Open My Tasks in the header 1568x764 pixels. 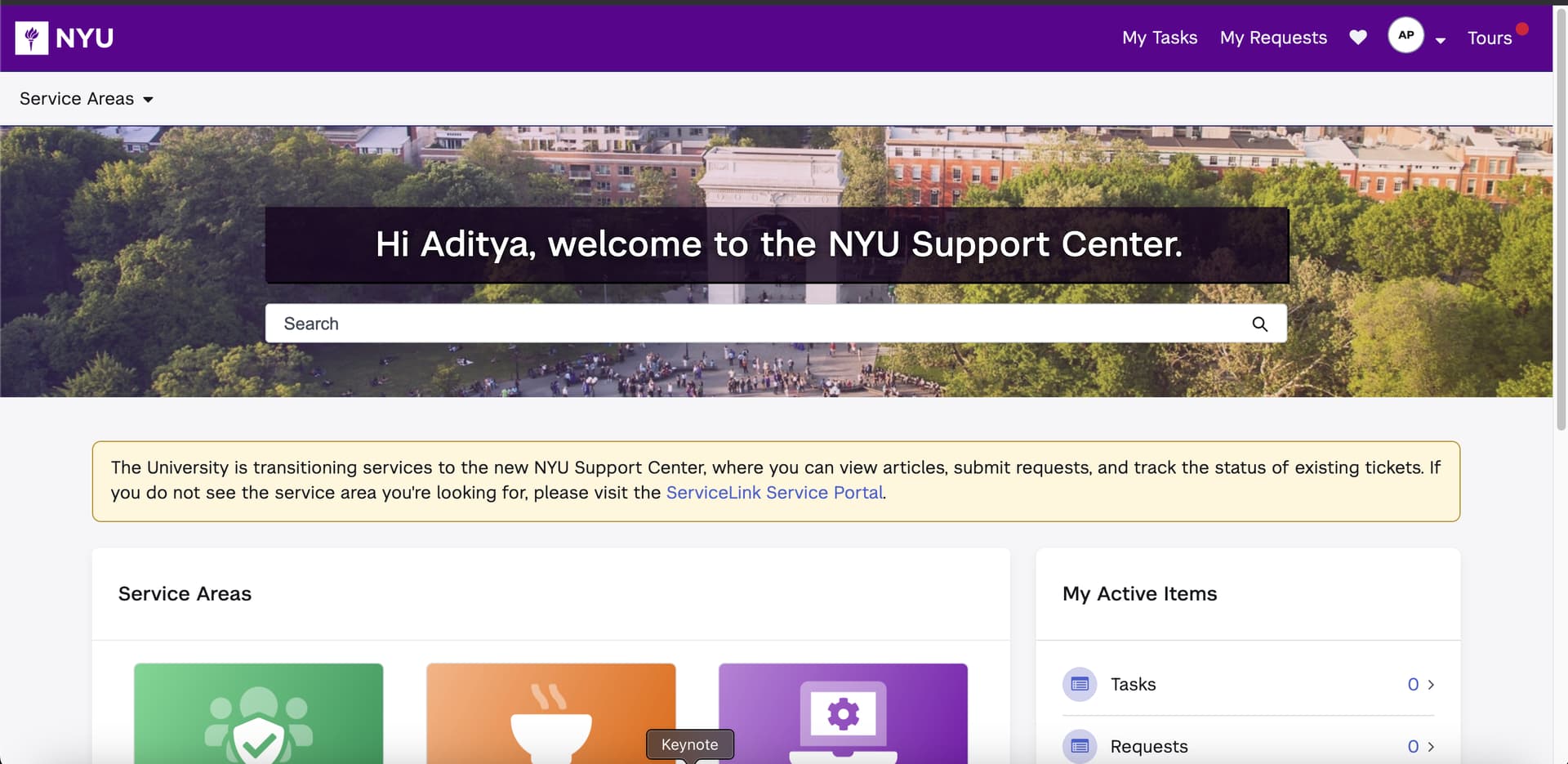[1160, 38]
